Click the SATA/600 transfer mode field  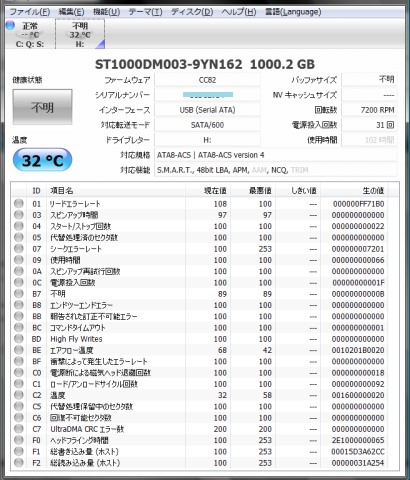207,125
